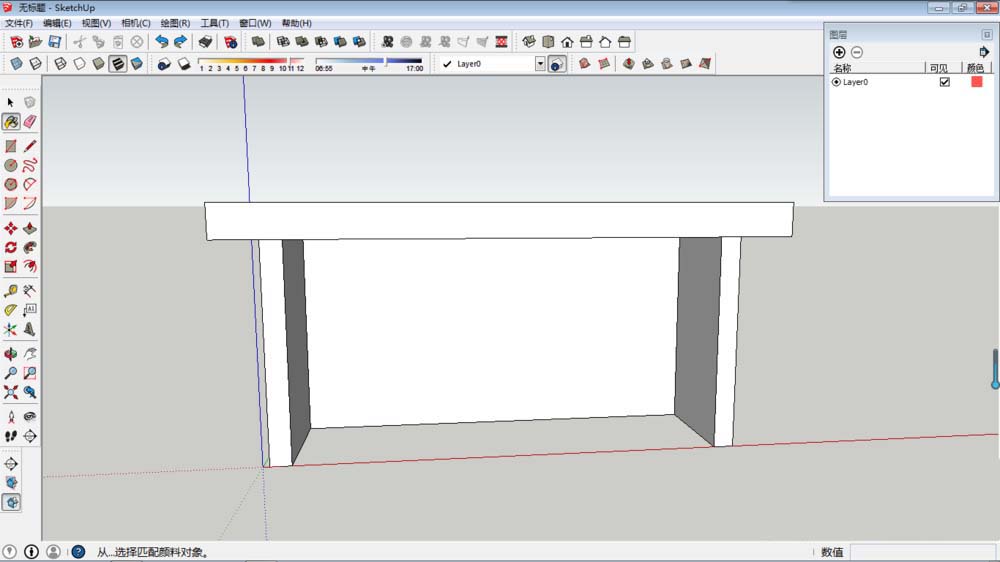Select the Paint Bucket tool

pyautogui.click(x=11, y=121)
